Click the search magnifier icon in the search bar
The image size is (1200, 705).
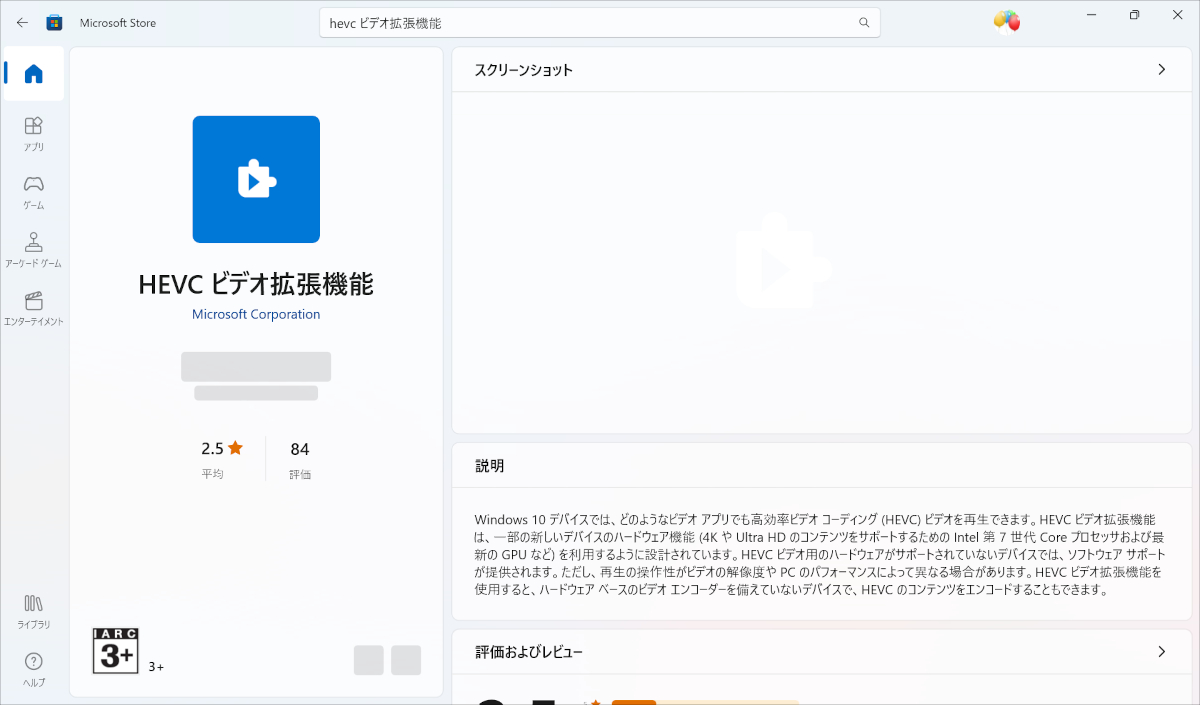coord(863,21)
